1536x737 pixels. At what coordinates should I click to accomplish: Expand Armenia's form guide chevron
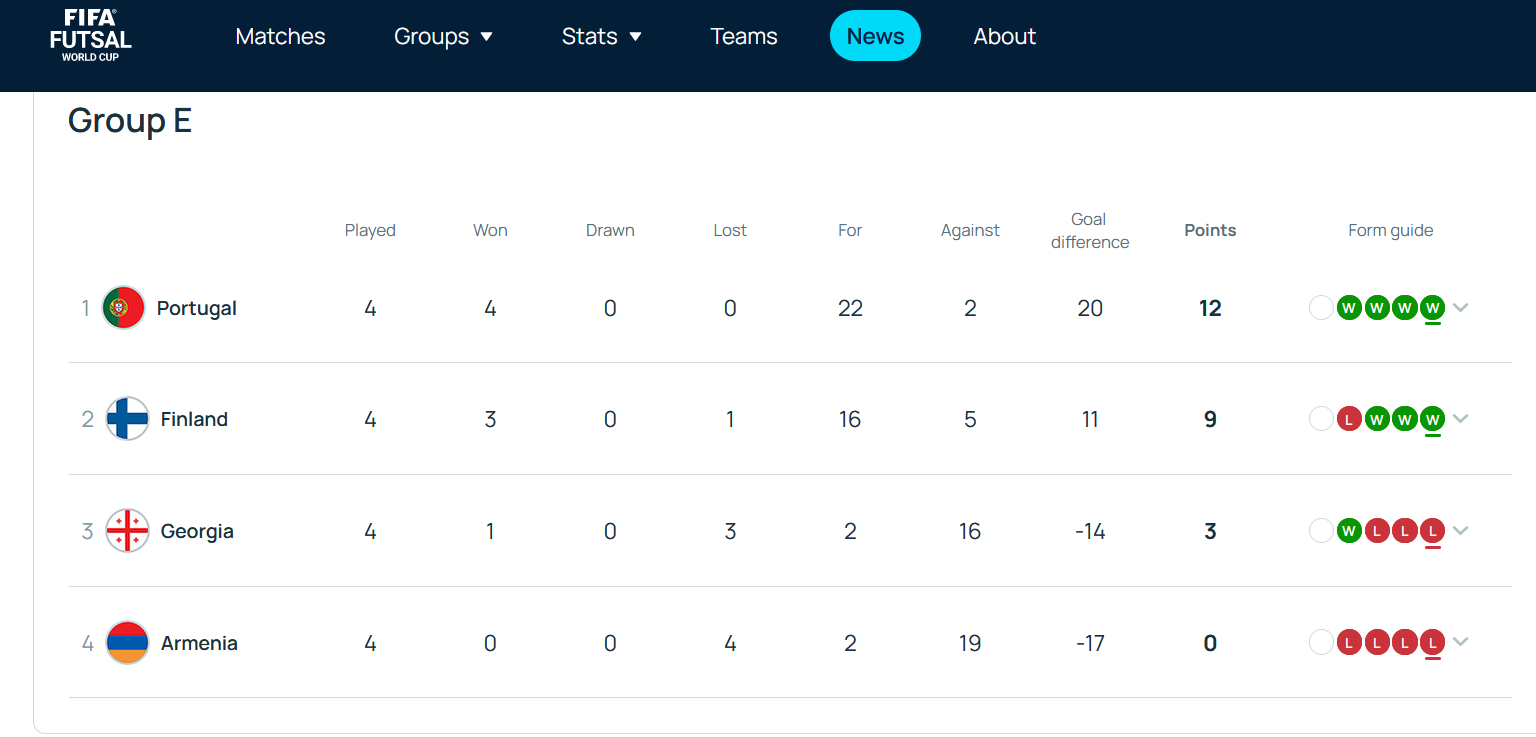click(x=1461, y=643)
